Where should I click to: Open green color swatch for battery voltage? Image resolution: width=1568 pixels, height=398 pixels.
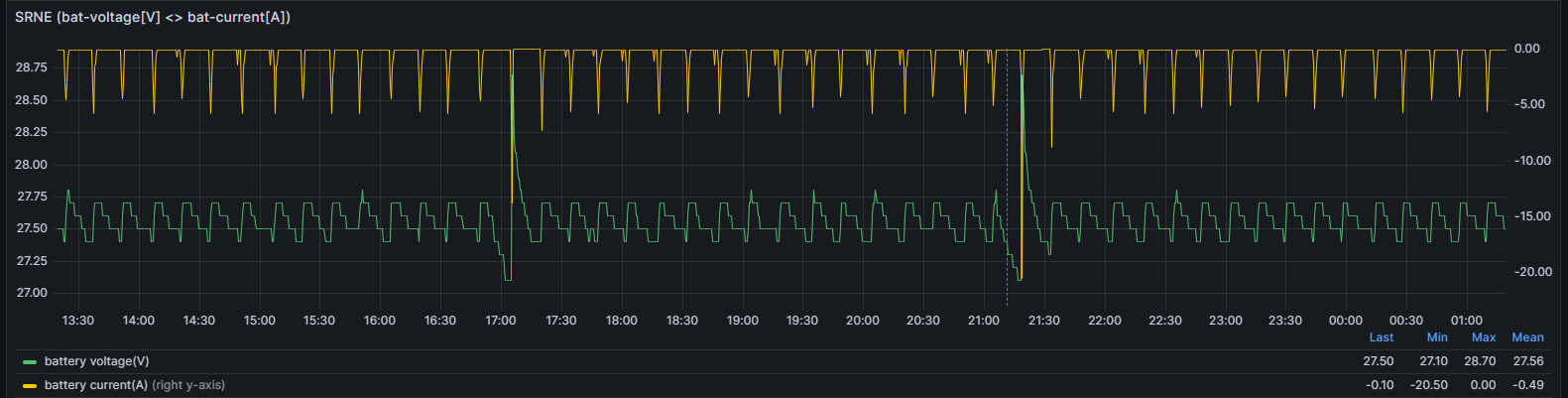30,362
